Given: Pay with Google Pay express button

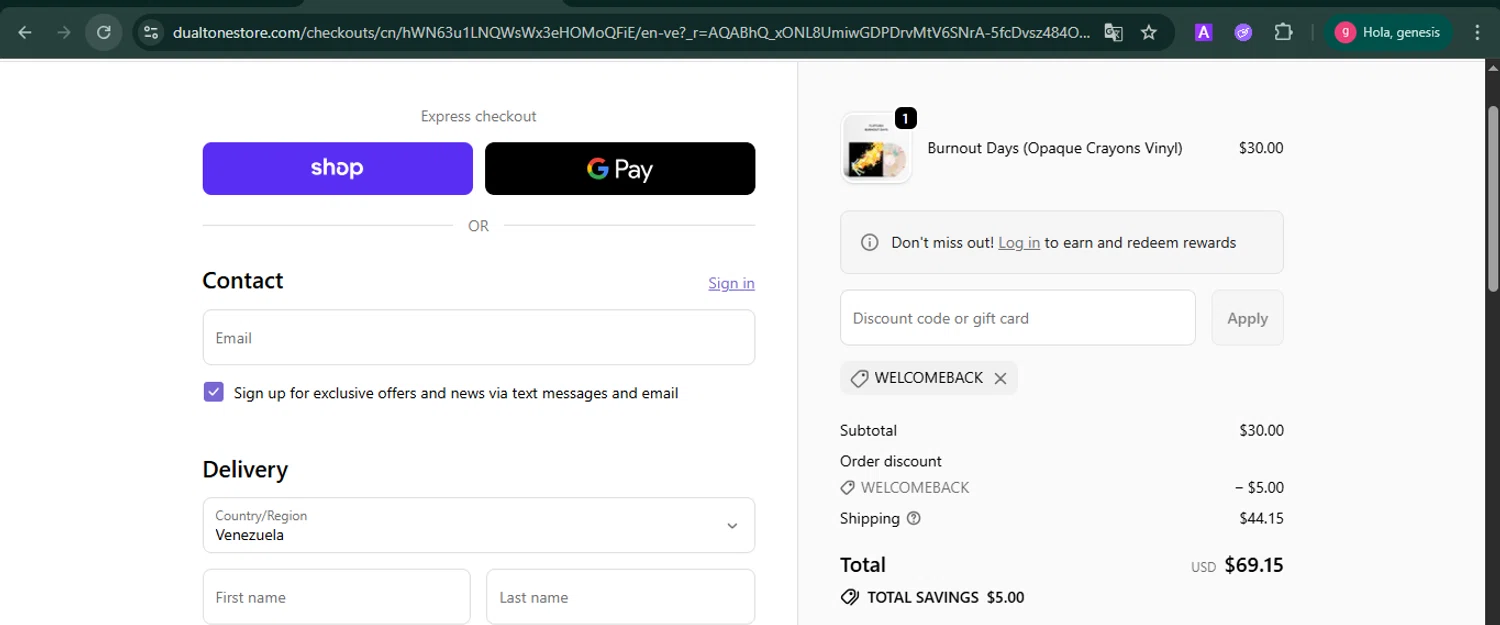Looking at the screenshot, I should click(620, 168).
